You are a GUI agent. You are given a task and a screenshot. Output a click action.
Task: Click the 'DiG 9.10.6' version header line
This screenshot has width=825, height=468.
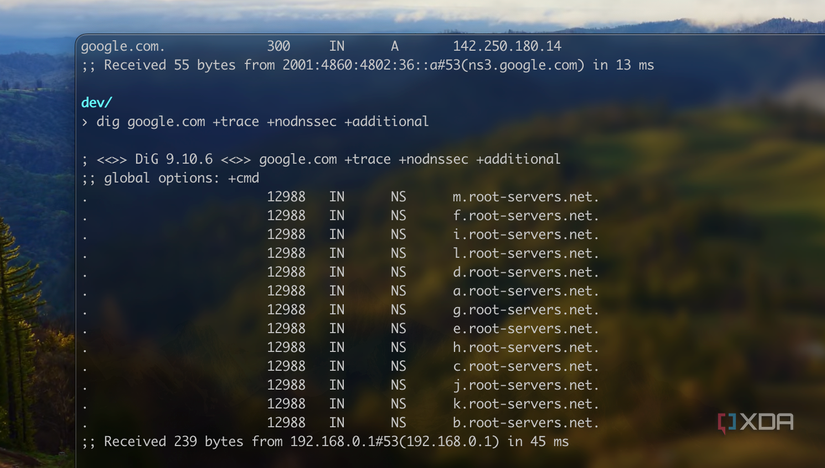click(x=321, y=159)
